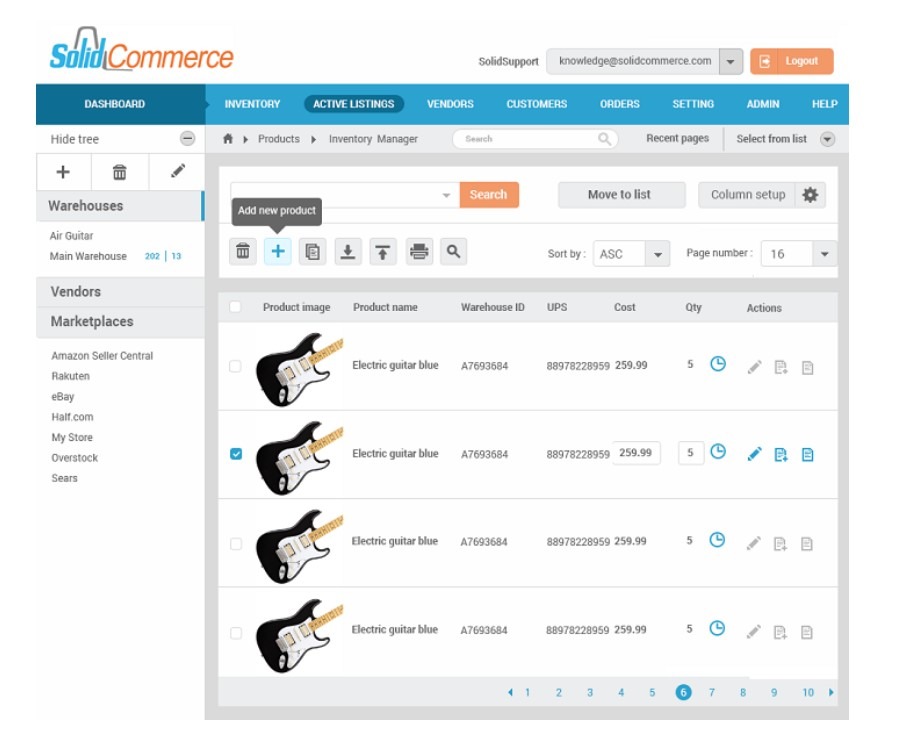Click the cost field 259.99 in the checked row
Viewport: 904px width, 741px height.
coord(636,453)
